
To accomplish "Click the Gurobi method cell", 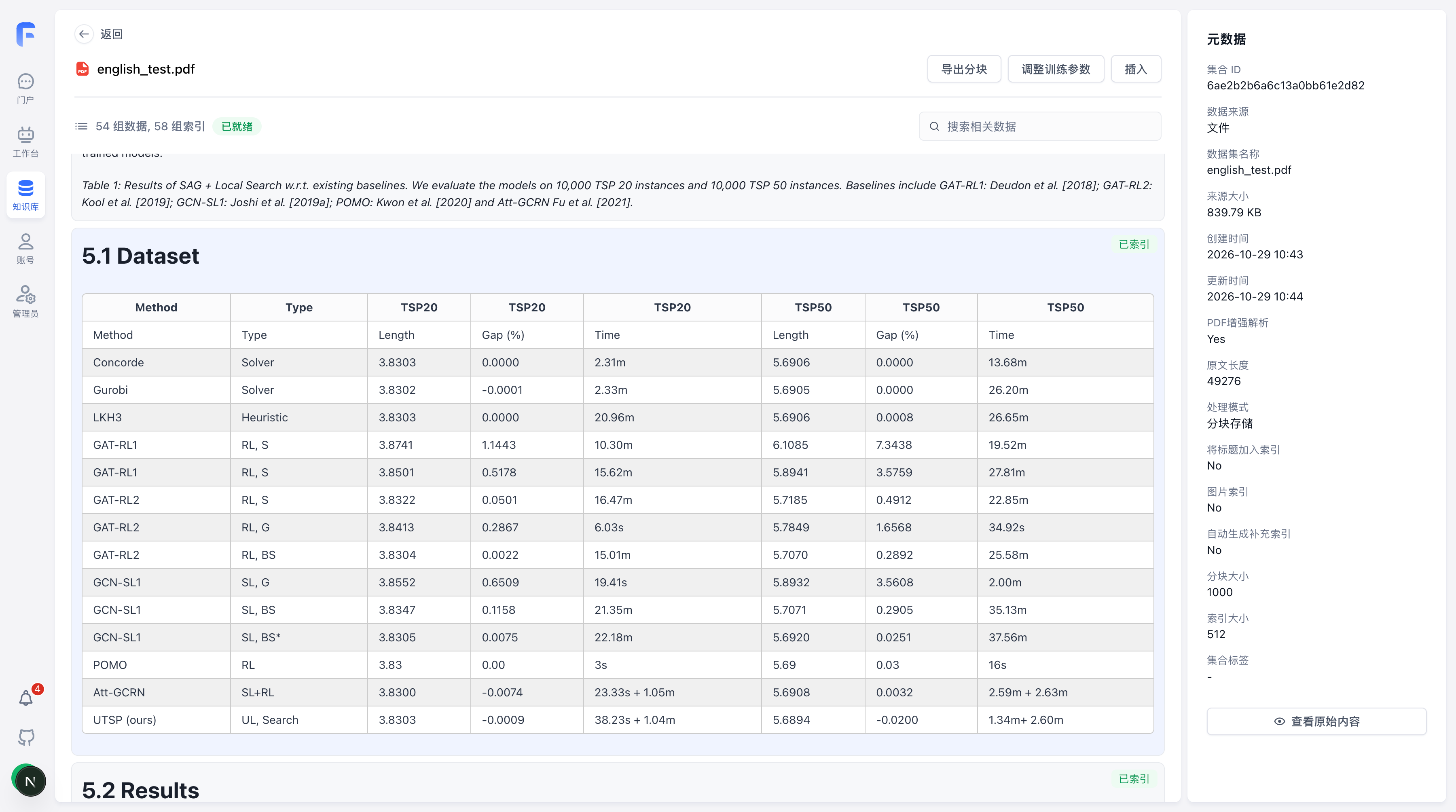I will 156,390.
